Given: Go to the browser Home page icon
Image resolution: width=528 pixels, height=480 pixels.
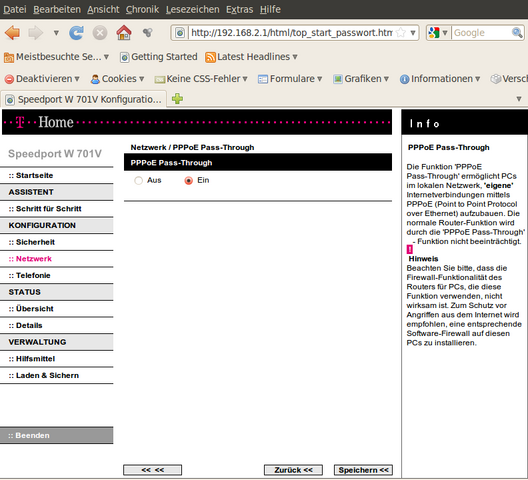Looking at the screenshot, I should tap(124, 33).
